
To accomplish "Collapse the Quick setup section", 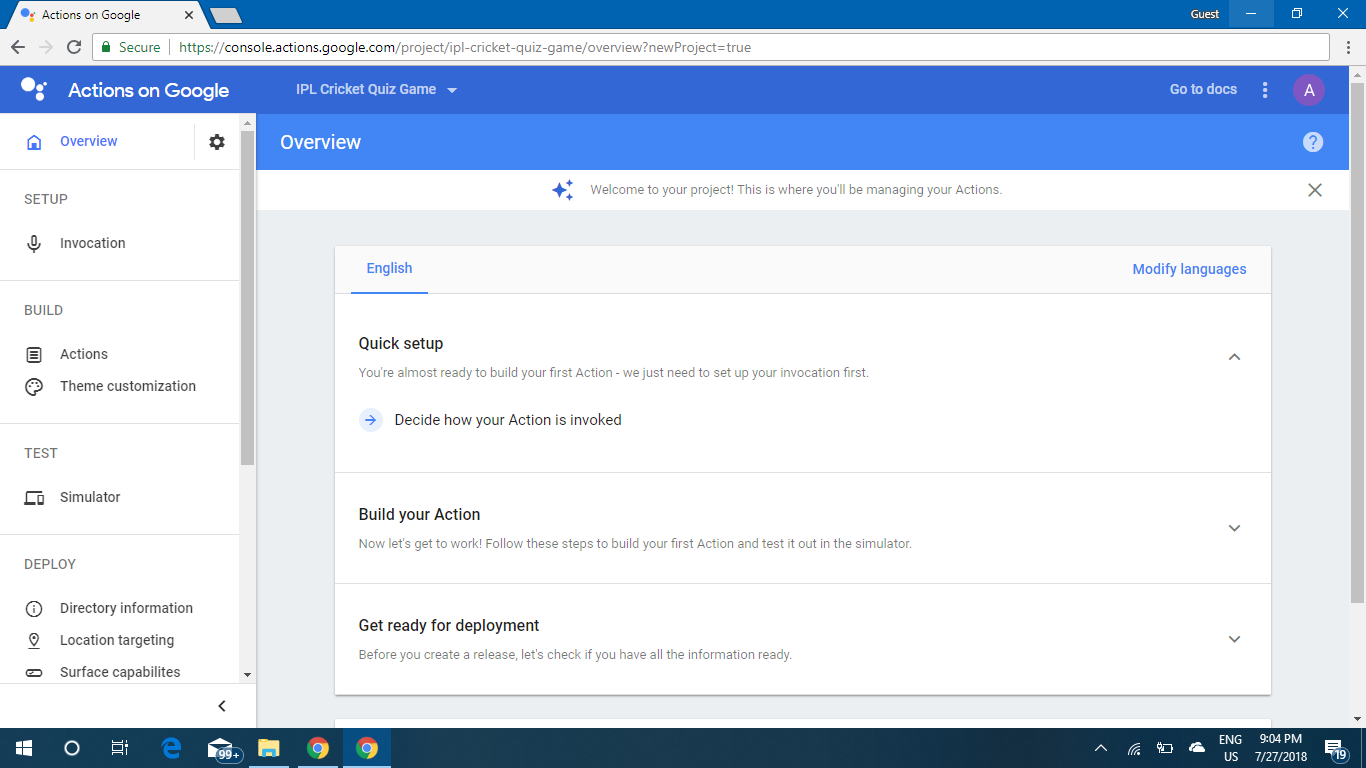I will 1234,357.
